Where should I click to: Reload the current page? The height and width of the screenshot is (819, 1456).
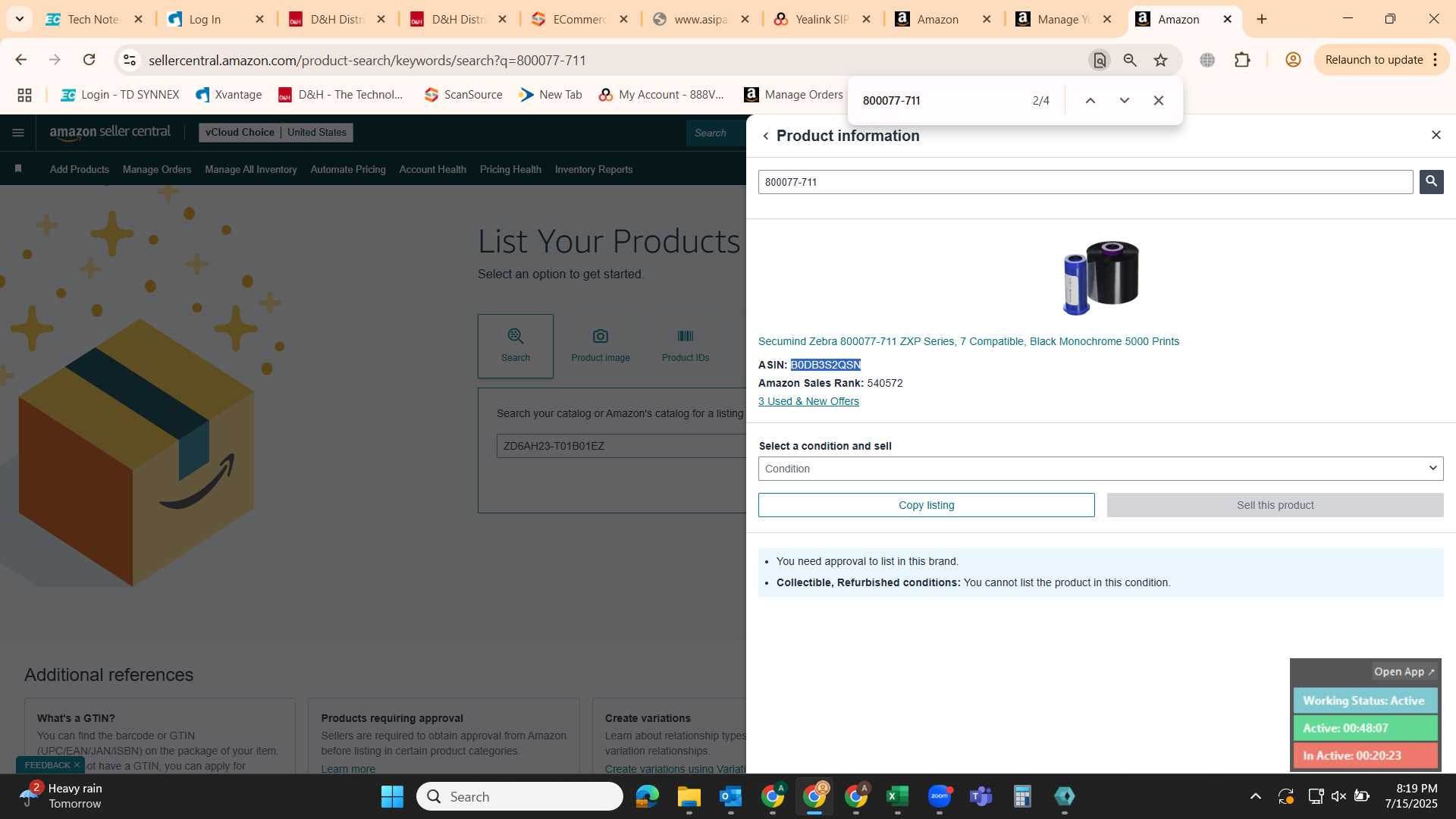89,60
